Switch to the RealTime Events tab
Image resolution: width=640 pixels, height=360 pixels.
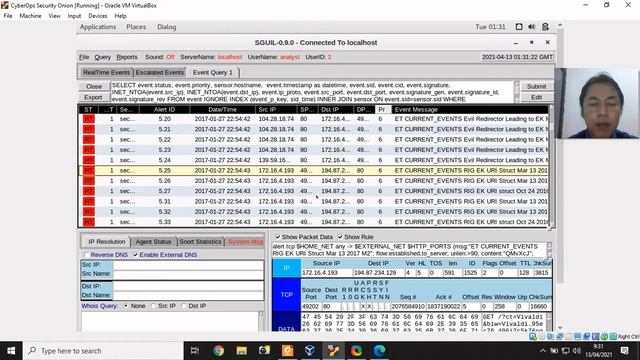click(x=106, y=72)
